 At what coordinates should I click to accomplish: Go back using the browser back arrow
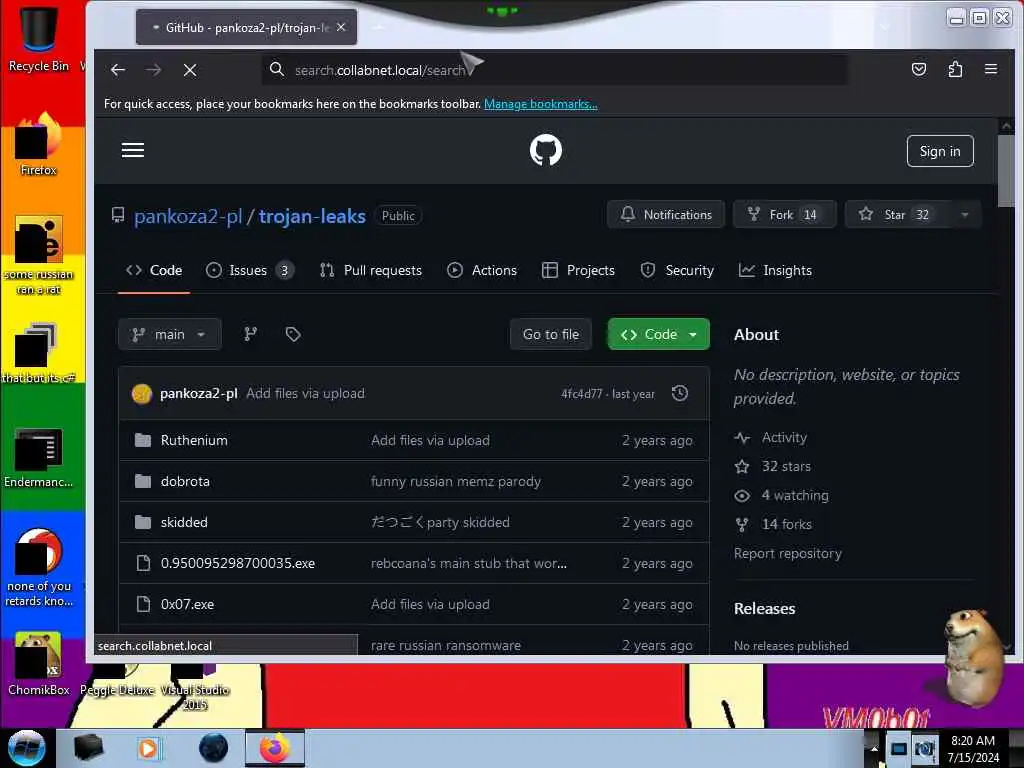tap(118, 70)
